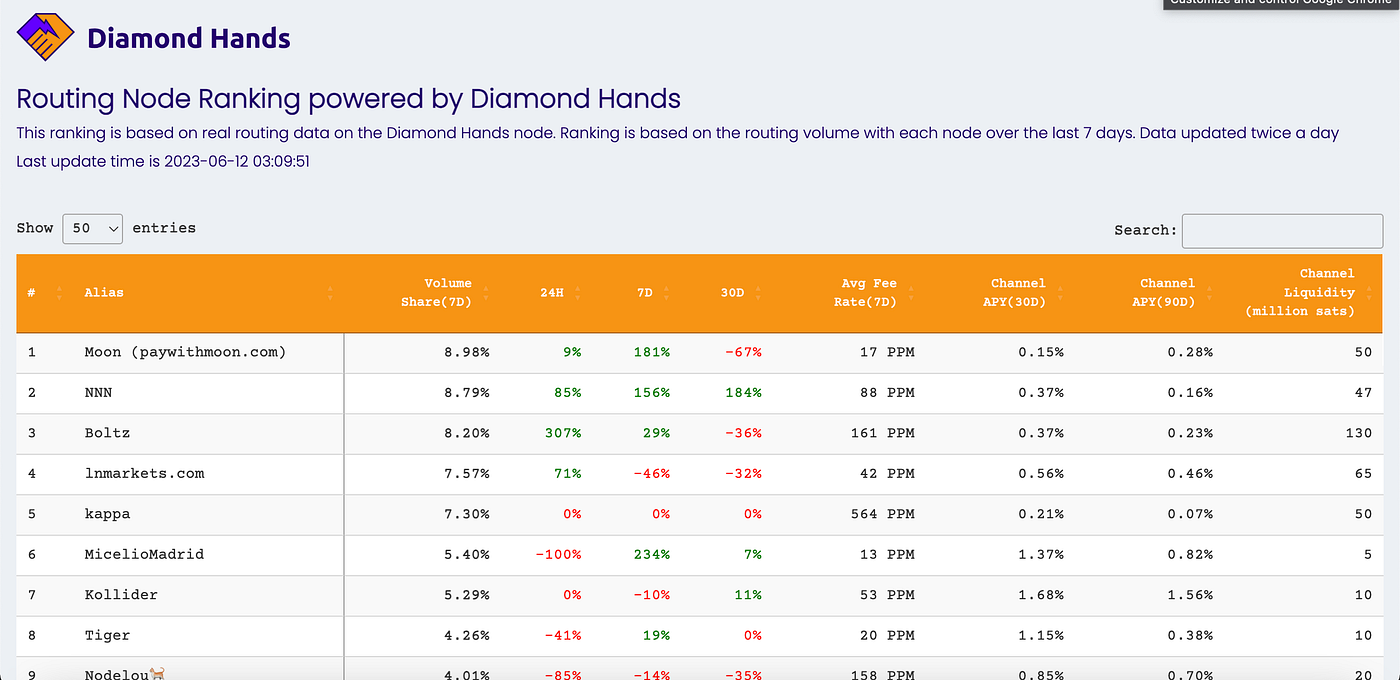This screenshot has height=680, width=1400.
Task: Select the Tiger alias cell
Action: tap(107, 635)
